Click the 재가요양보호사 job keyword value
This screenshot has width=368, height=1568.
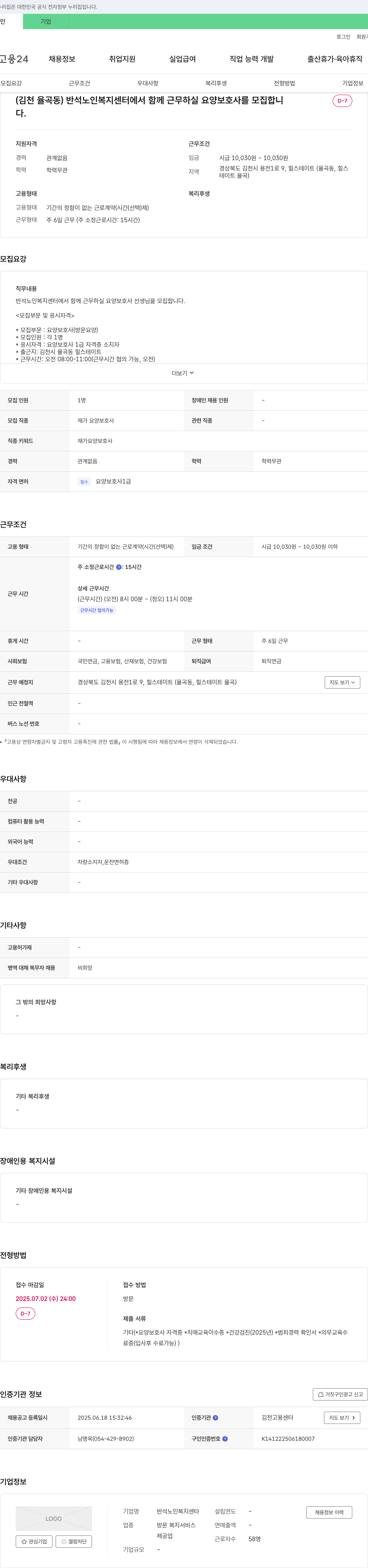95,441
